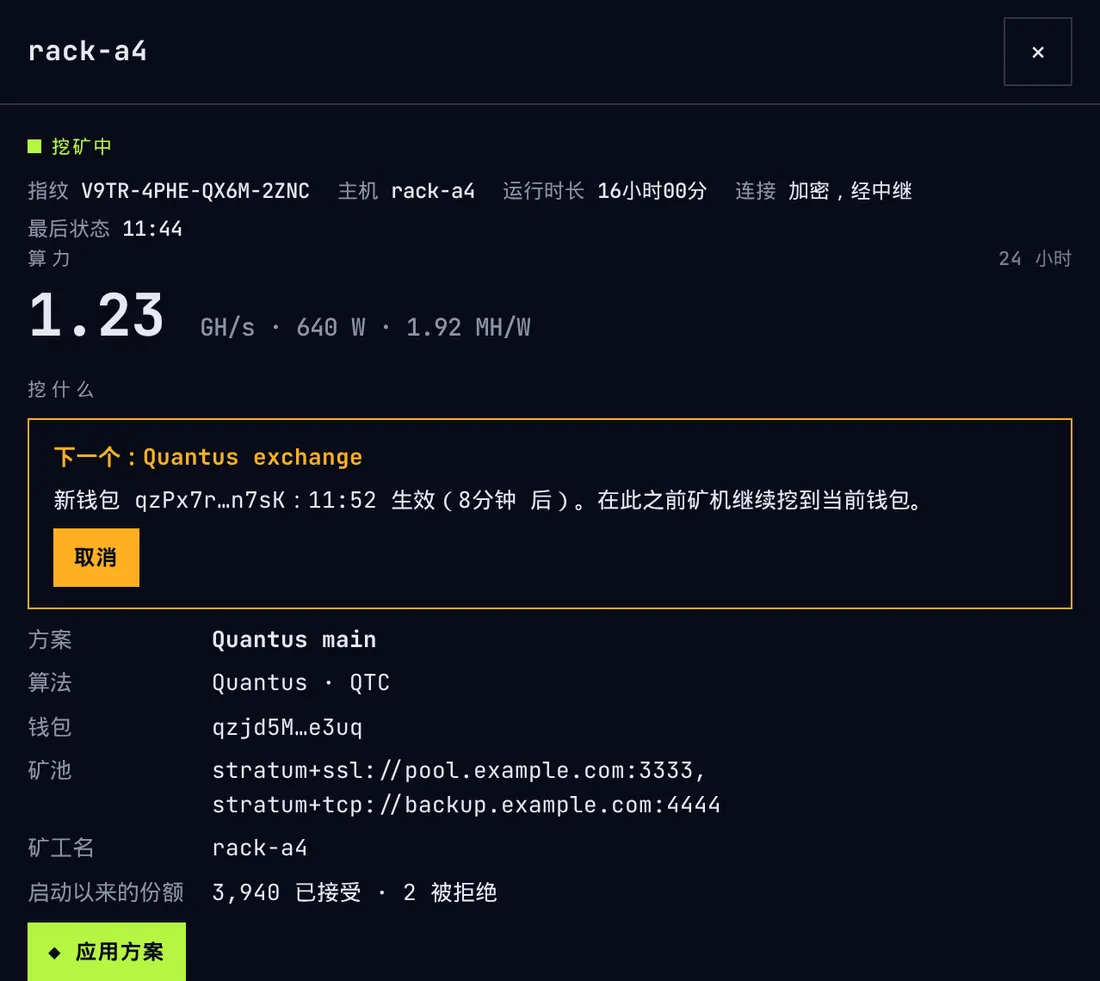Click the backup pool URL stratum+tcp://backup.example.com:4444
1100x981 pixels.
click(x=467, y=805)
